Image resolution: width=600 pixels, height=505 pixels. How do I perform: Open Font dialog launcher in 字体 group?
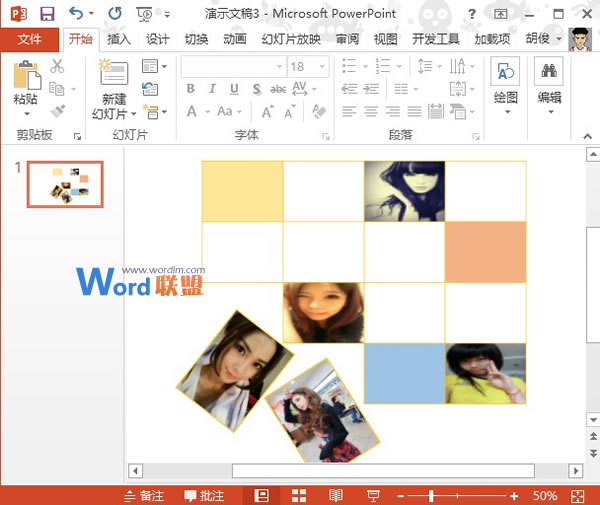[326, 137]
